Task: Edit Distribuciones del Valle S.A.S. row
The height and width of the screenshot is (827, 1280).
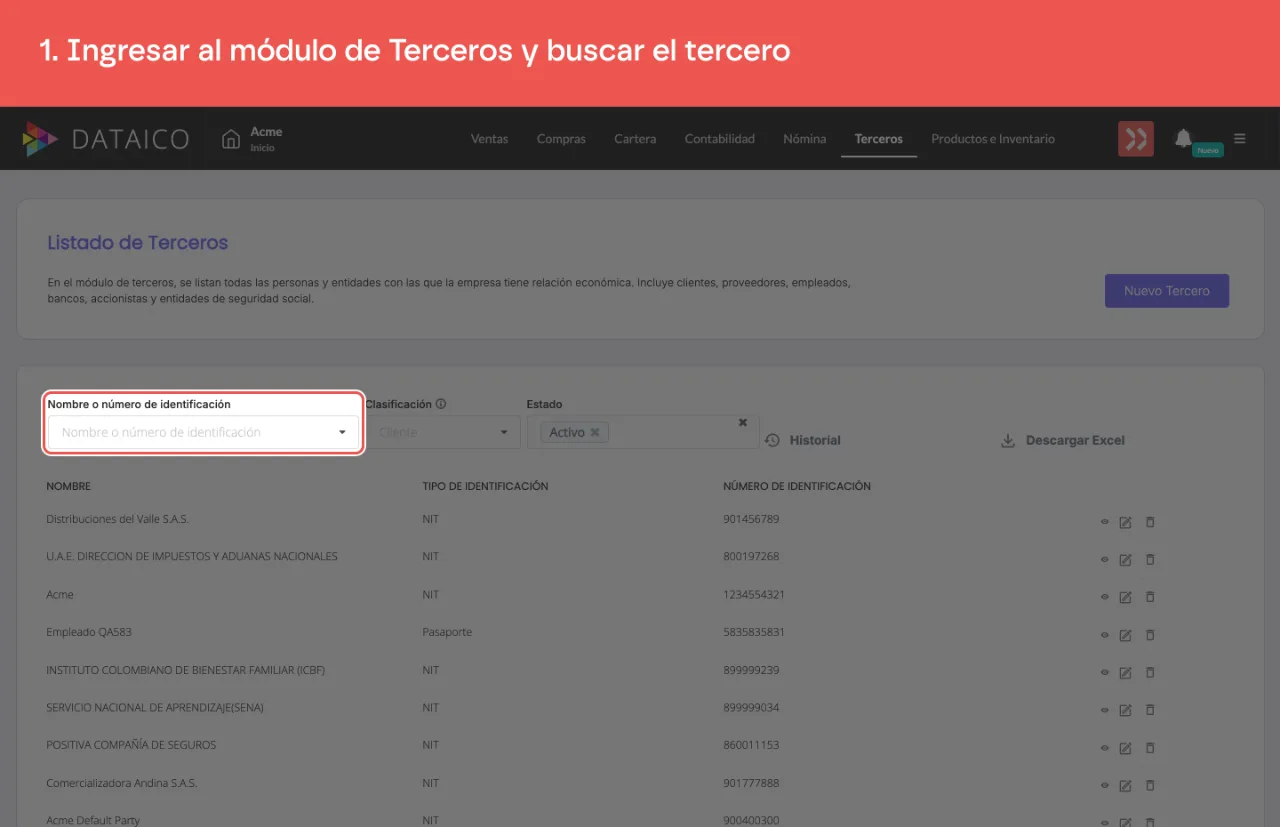Action: pos(1125,522)
